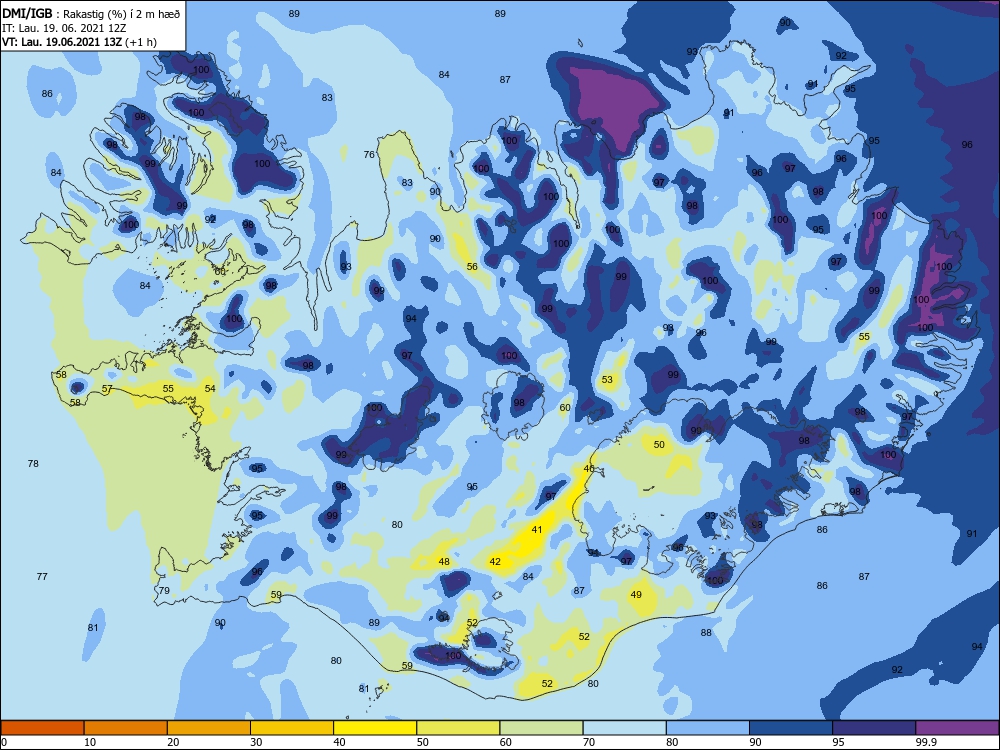Click the dark blue 90–95 legend swatch

(791, 728)
